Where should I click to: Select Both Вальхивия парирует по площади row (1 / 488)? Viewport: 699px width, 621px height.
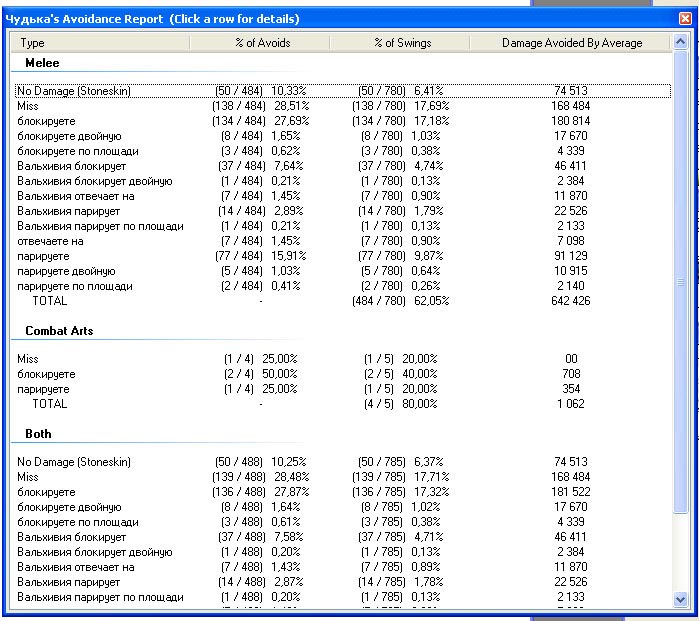(342, 597)
